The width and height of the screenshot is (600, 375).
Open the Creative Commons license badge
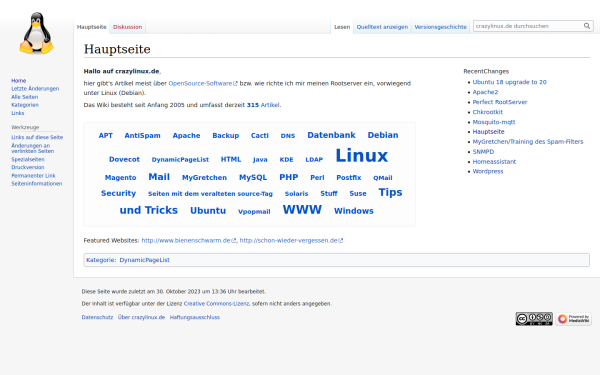point(534,319)
